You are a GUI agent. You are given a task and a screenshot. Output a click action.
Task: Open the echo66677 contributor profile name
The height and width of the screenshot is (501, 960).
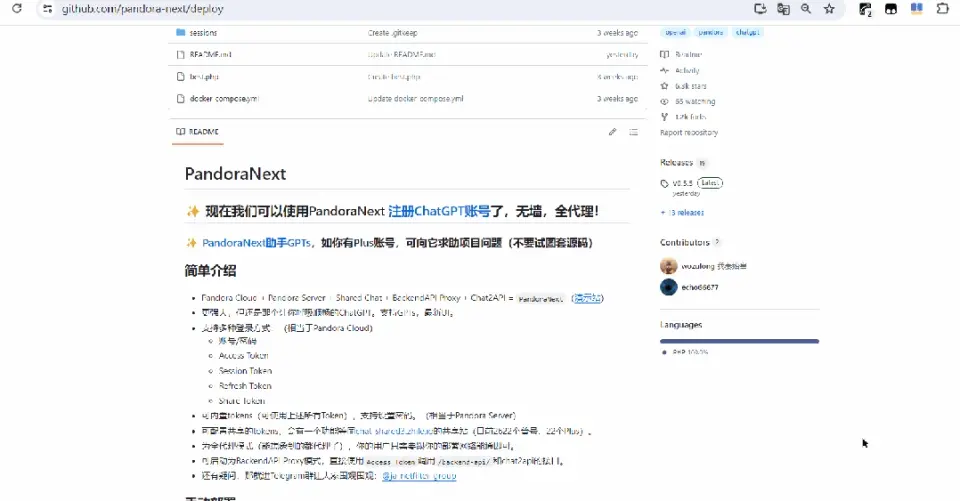click(x=700, y=287)
